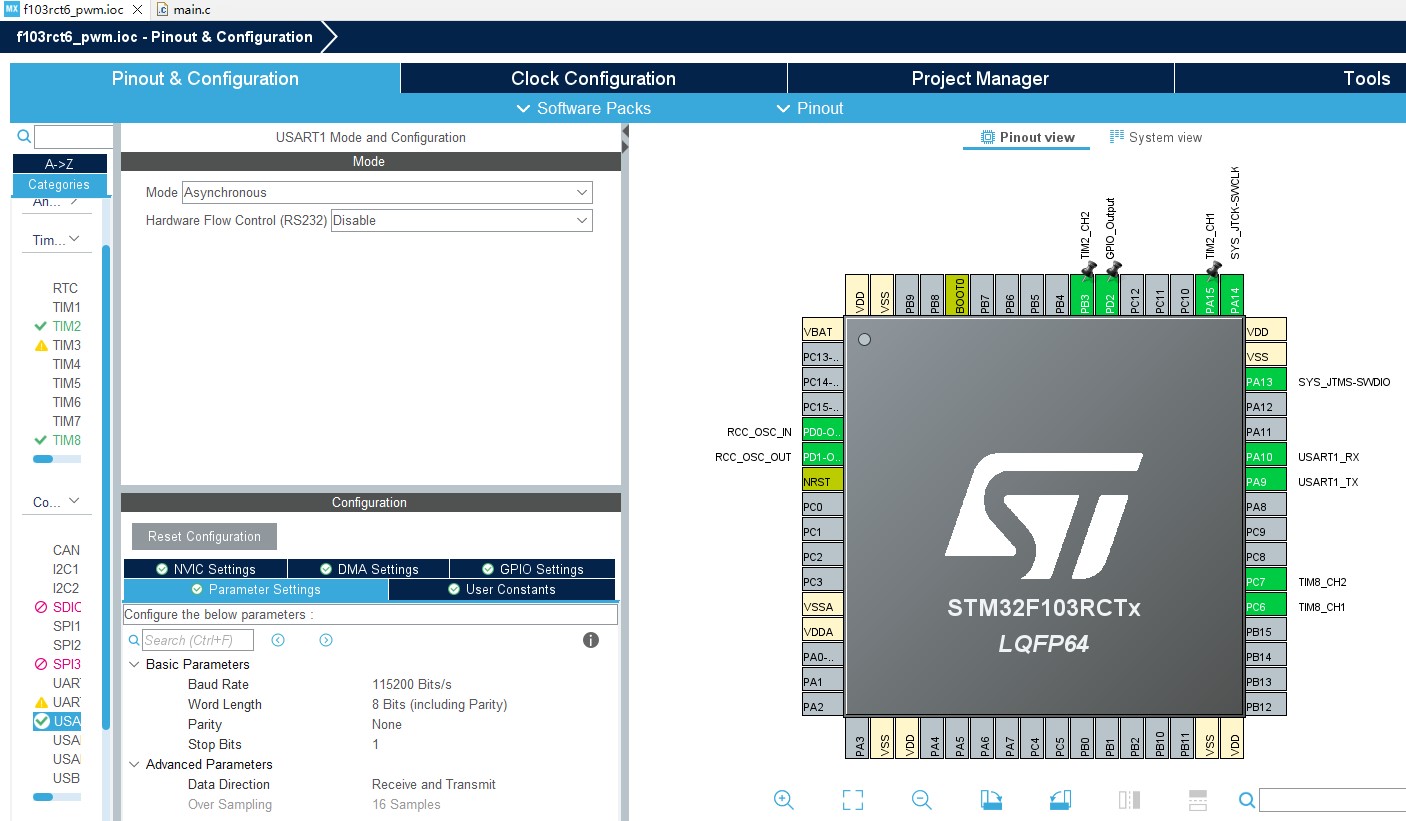Switch to System view
The image size is (1406, 821).
coord(1156,137)
